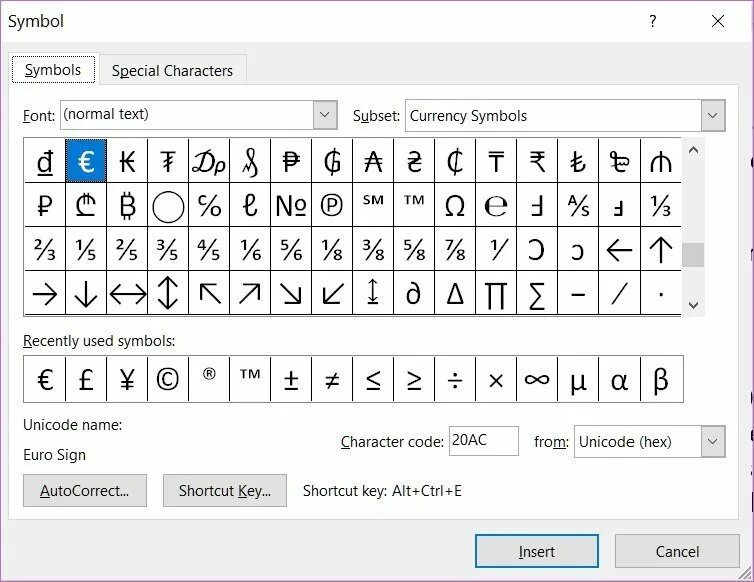Viewport: 754px width, 582px height.
Task: Choose the summation sigma symbol
Action: click(537, 293)
